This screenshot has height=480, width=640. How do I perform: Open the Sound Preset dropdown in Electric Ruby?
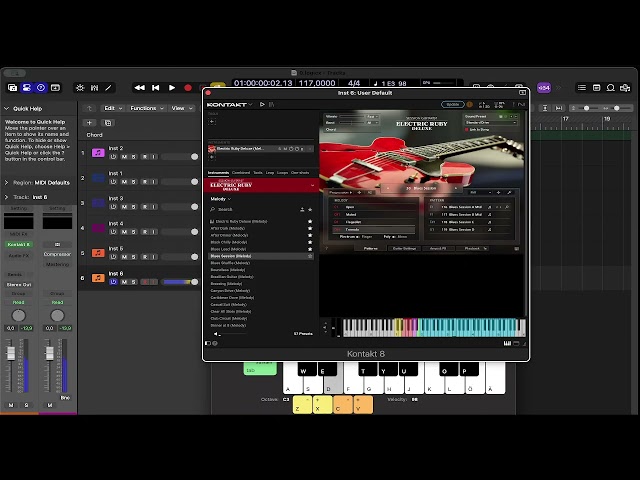pyautogui.click(x=491, y=122)
